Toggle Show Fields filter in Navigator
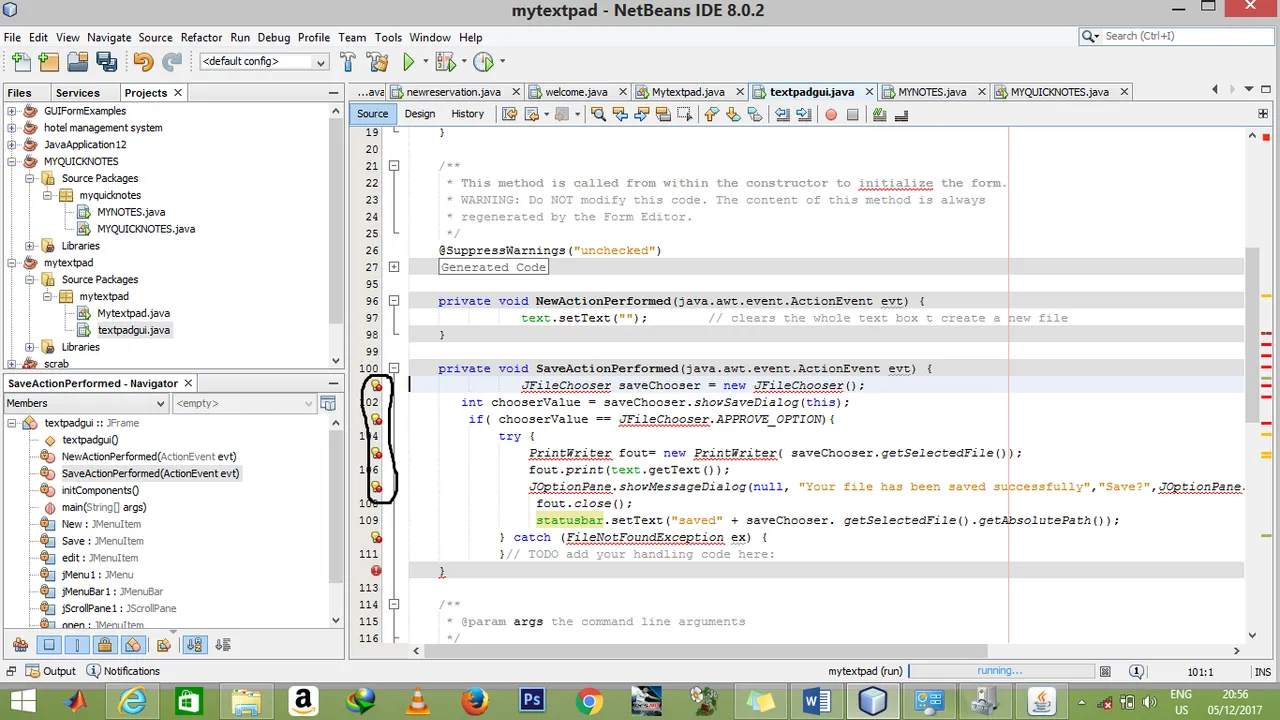 pos(49,645)
